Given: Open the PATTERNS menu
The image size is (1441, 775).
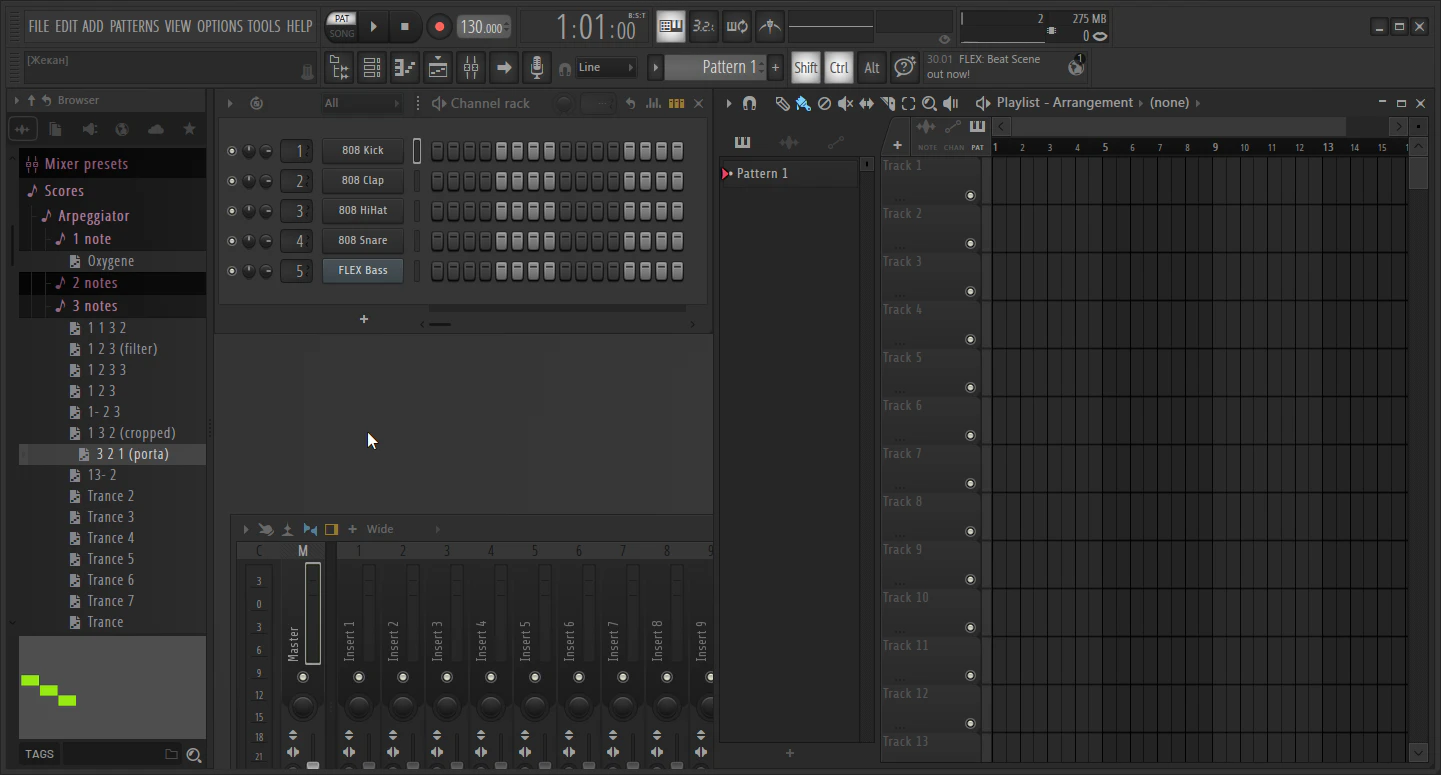Looking at the screenshot, I should click(x=134, y=26).
